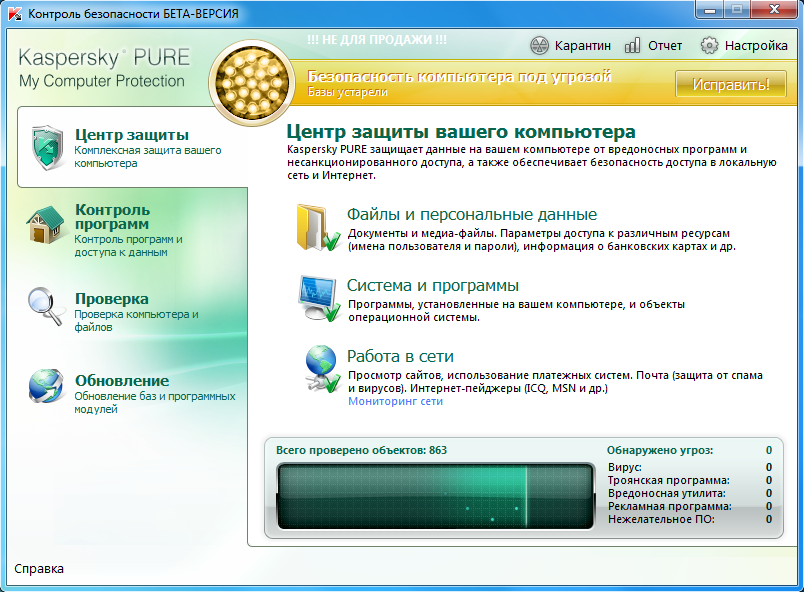804x592 pixels.
Task: Click the Kaspersky PURE product logo text
Action: point(104,68)
